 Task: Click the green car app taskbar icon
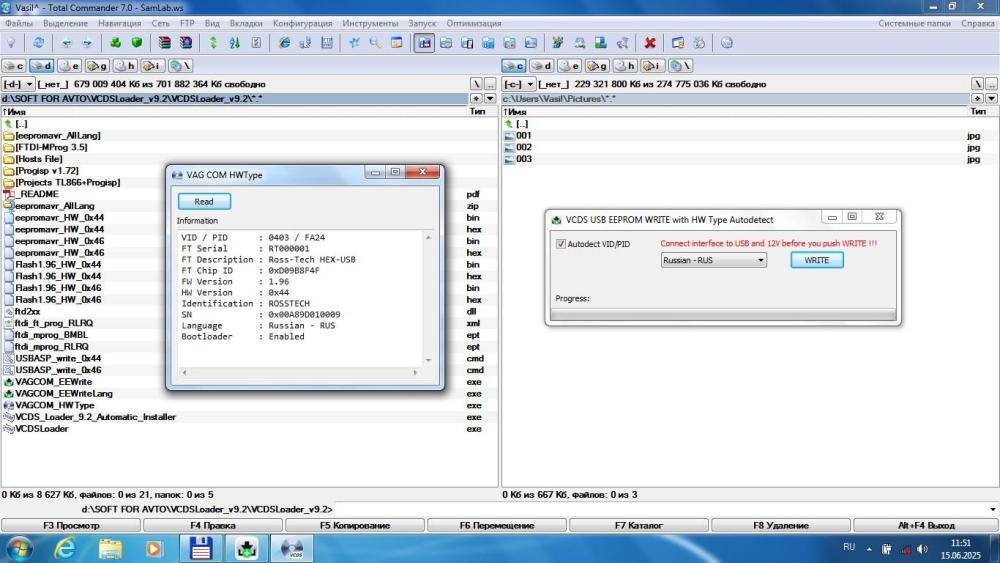(246, 548)
